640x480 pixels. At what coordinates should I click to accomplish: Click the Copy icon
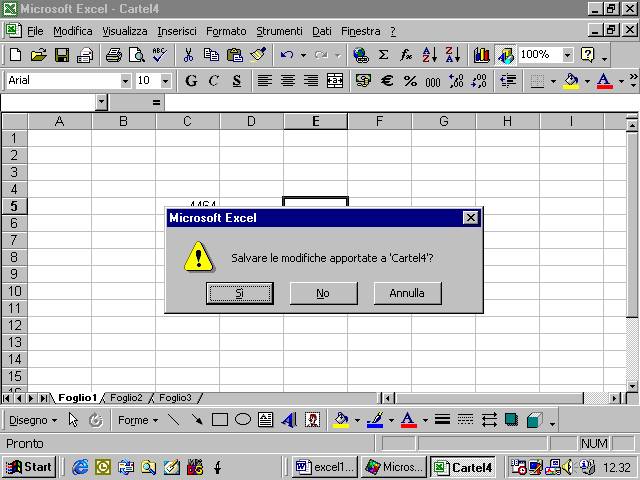point(211,55)
